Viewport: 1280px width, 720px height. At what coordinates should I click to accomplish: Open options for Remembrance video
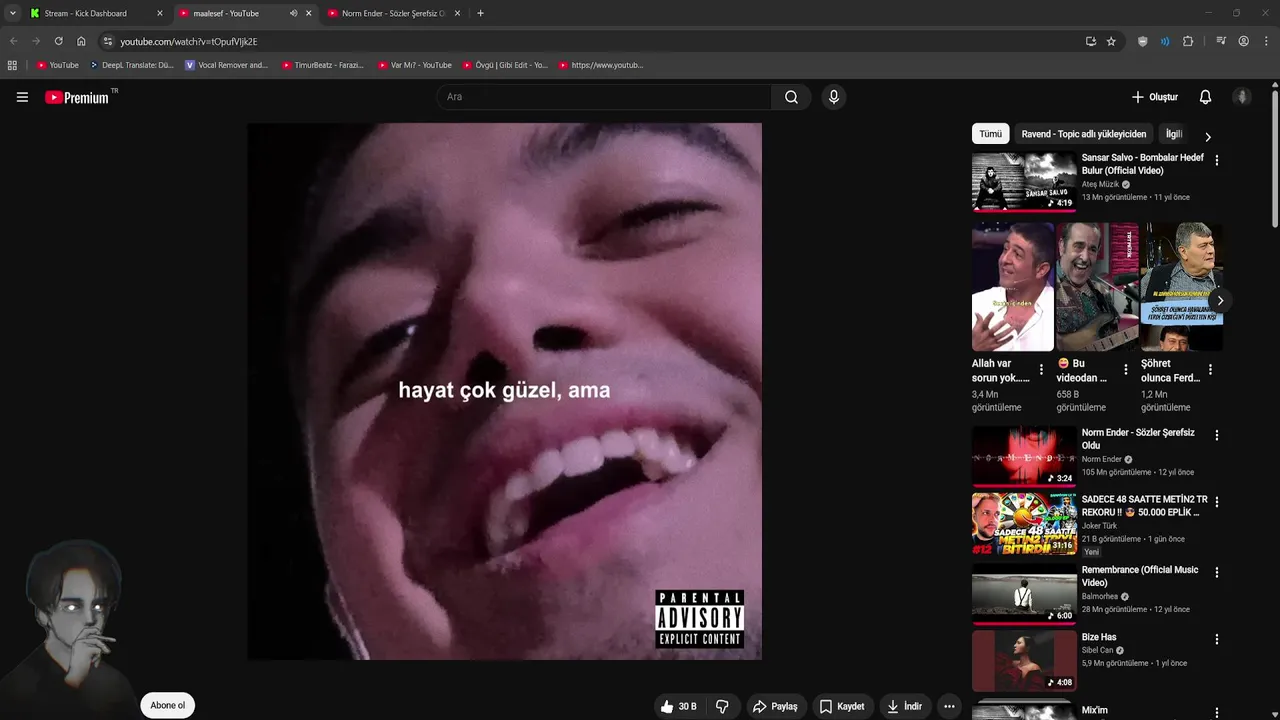pos(1216,573)
